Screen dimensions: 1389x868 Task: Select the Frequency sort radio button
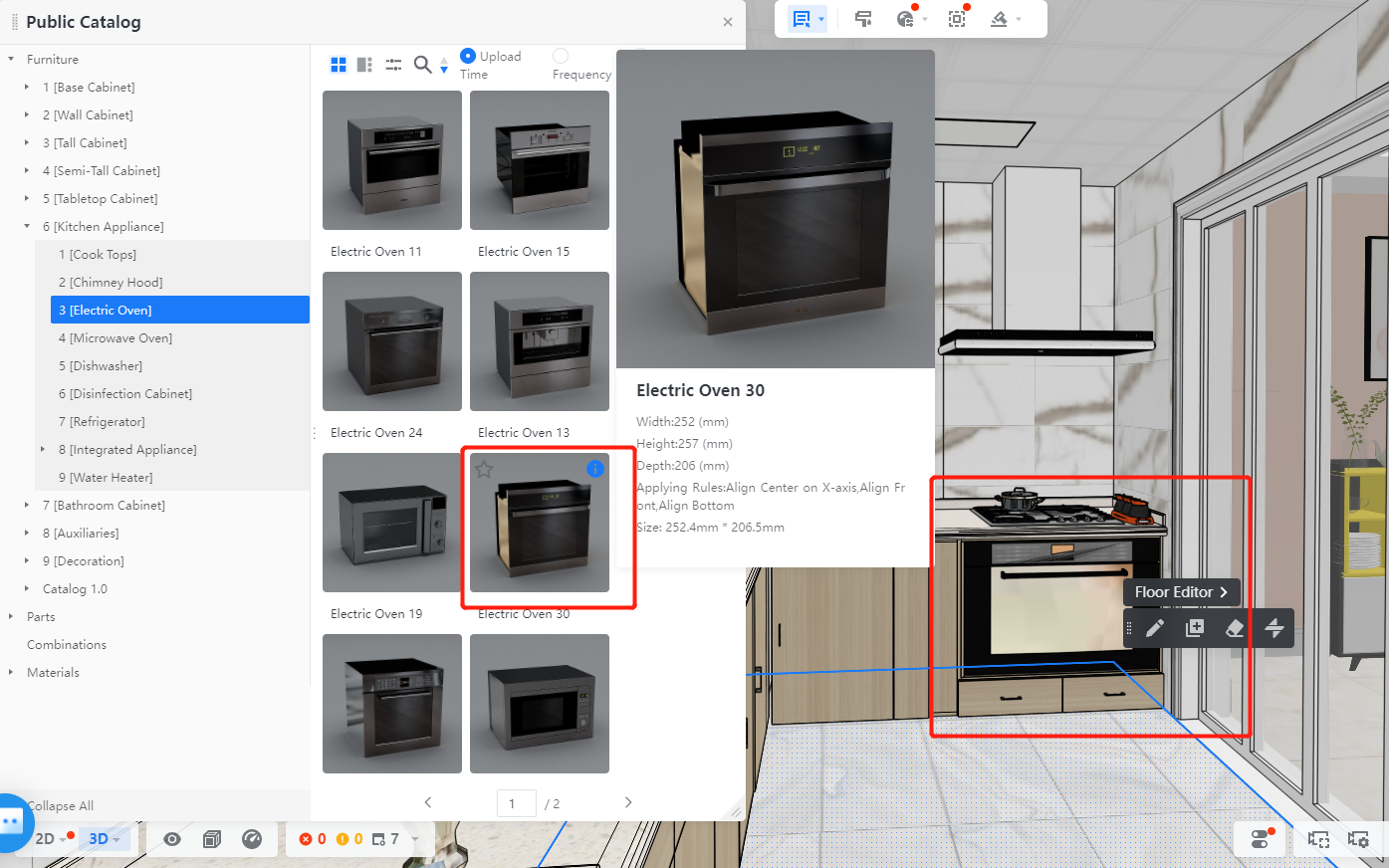pyautogui.click(x=561, y=56)
